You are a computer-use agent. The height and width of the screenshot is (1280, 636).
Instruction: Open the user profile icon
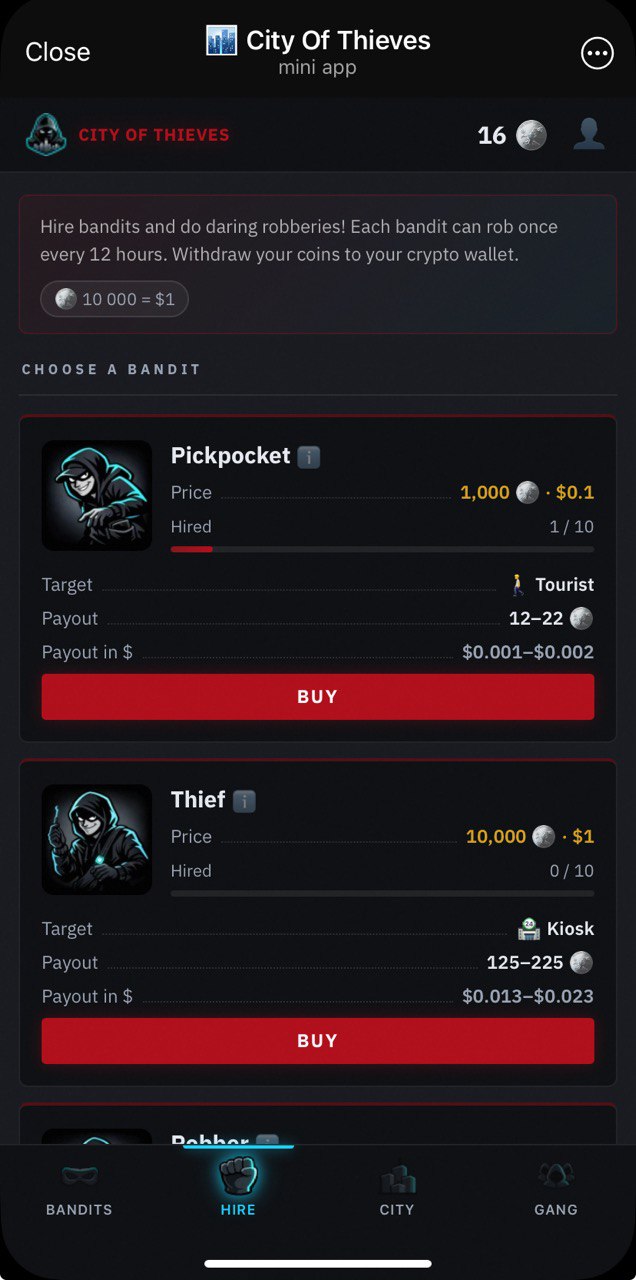(589, 135)
